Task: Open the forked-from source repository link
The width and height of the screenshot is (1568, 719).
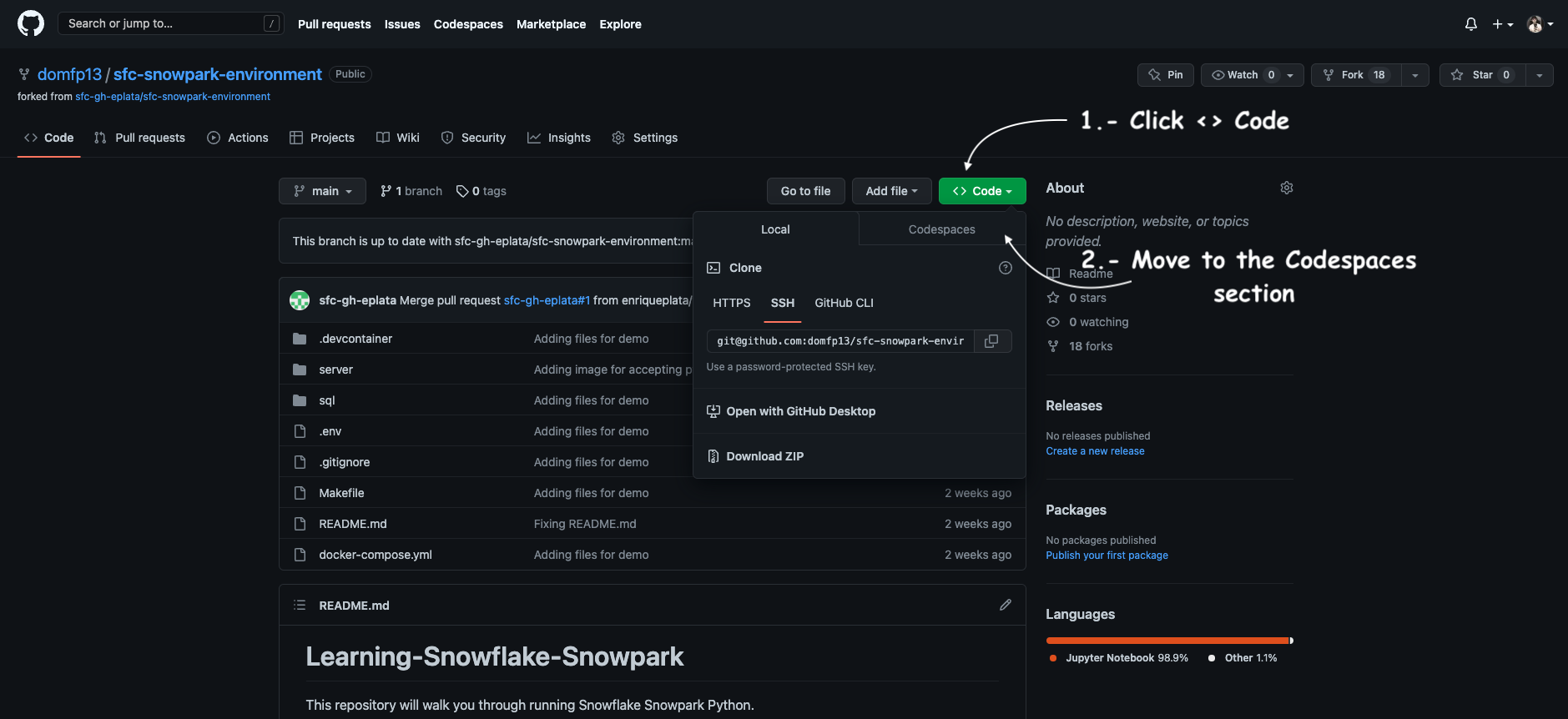Action: pyautogui.click(x=173, y=97)
